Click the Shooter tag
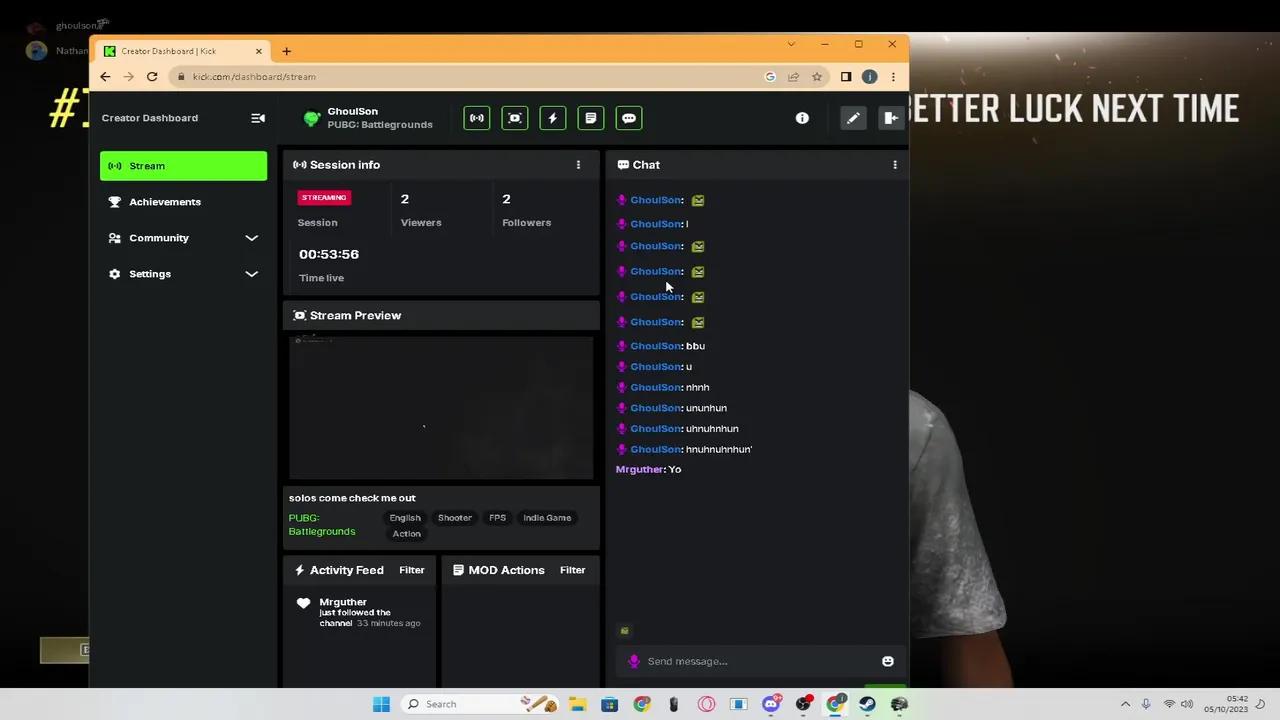Screen dimensions: 1280x720 tap(454, 518)
